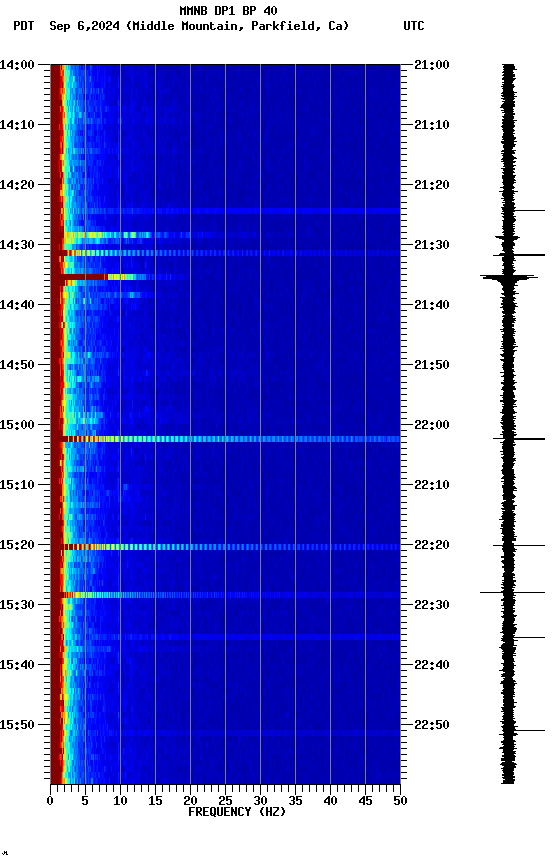
Task: Click the 14:50 PDT time label
Action: (17, 365)
